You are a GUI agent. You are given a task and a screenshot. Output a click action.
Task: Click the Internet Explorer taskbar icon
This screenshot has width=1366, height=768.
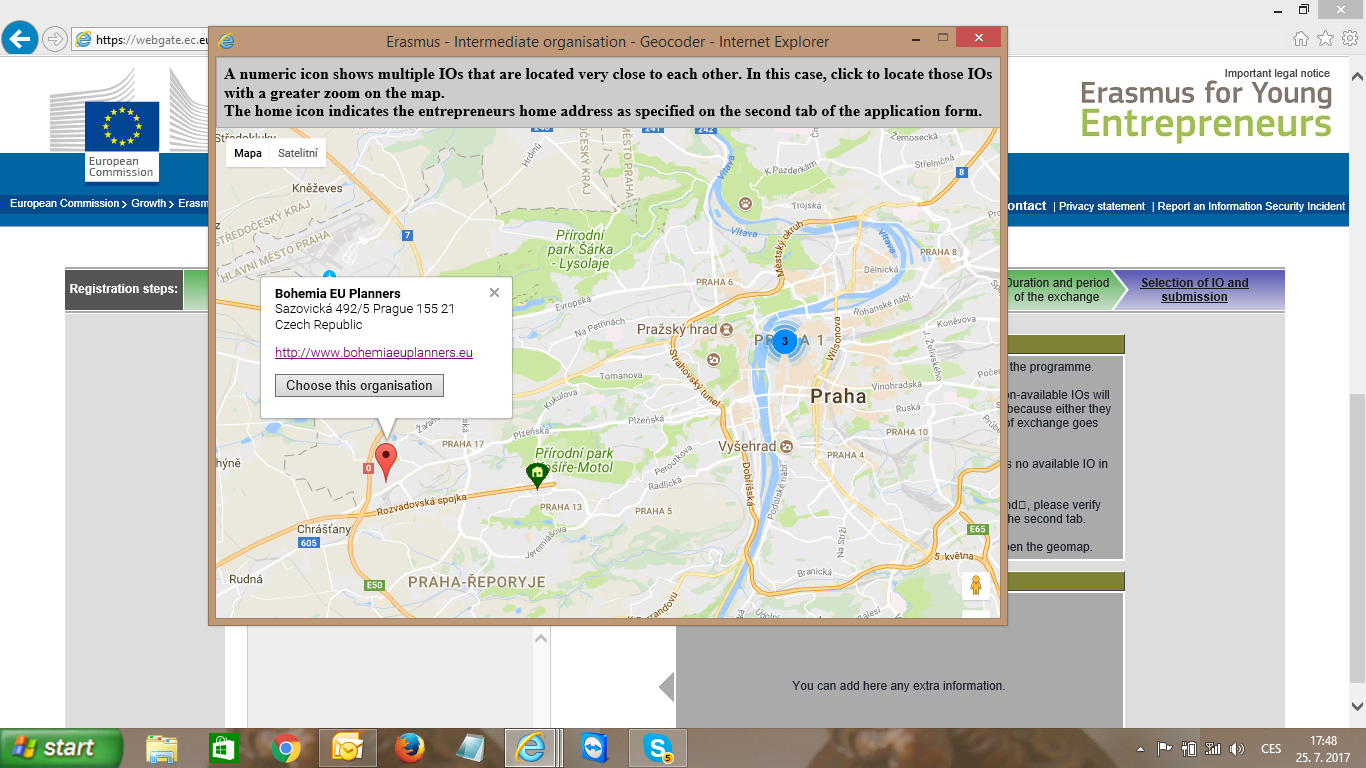(x=529, y=748)
